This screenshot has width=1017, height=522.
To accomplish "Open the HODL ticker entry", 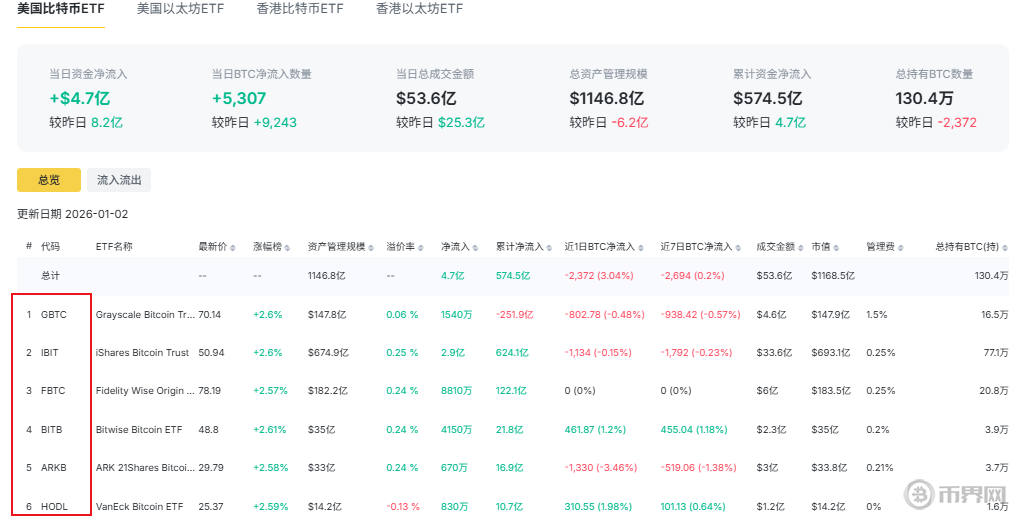I will coord(54,506).
